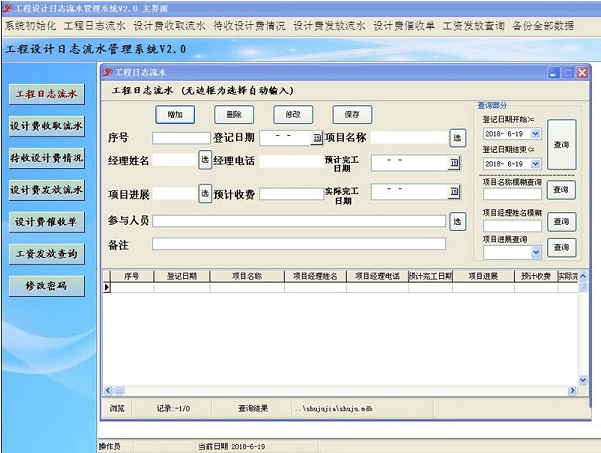
Task: Click the 选 button beside 项目进展
Action: click(205, 193)
